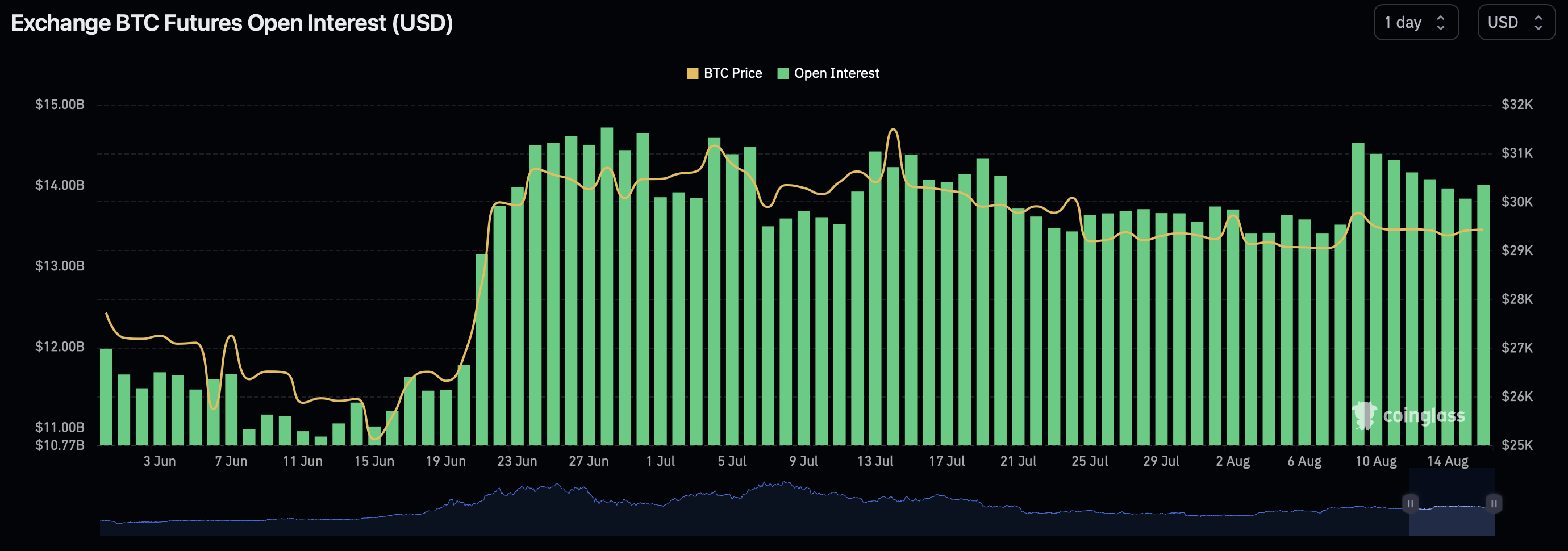Click the 7 Jun date label
The width and height of the screenshot is (1568, 551).
(231, 461)
